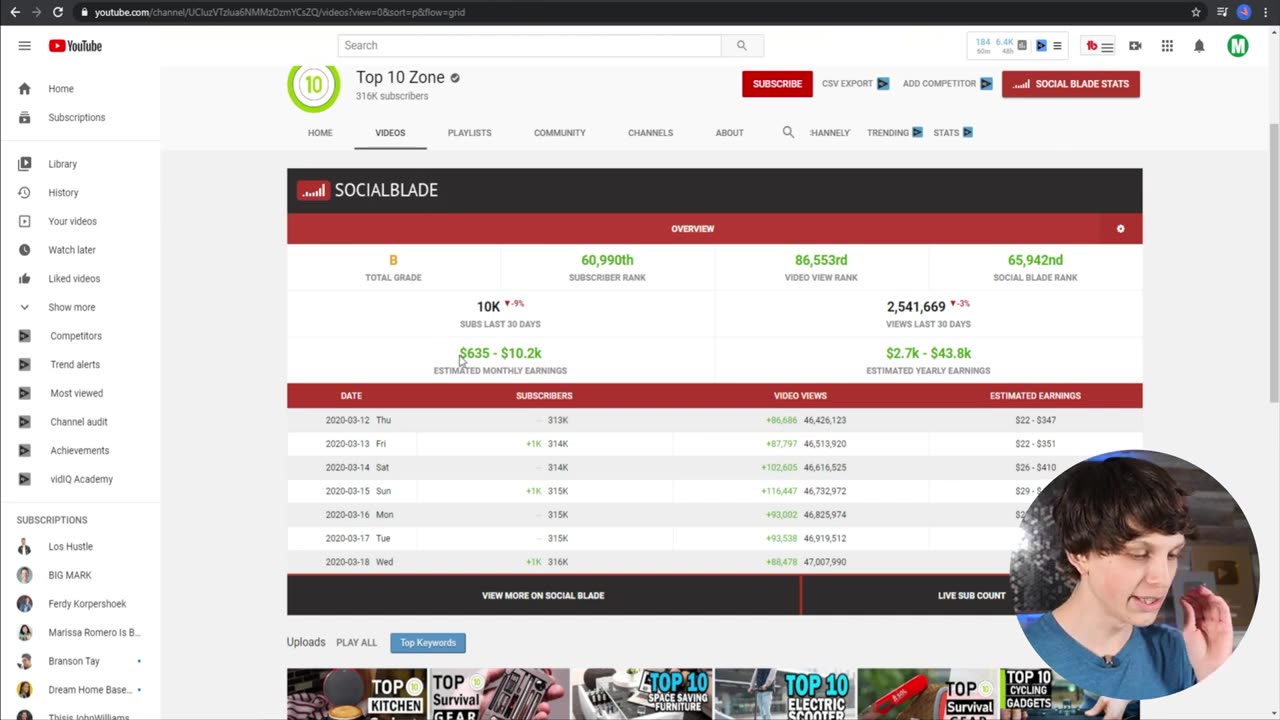The image size is (1280, 720).
Task: Open the Space Saving Furniture video thumbnail
Action: 642,694
